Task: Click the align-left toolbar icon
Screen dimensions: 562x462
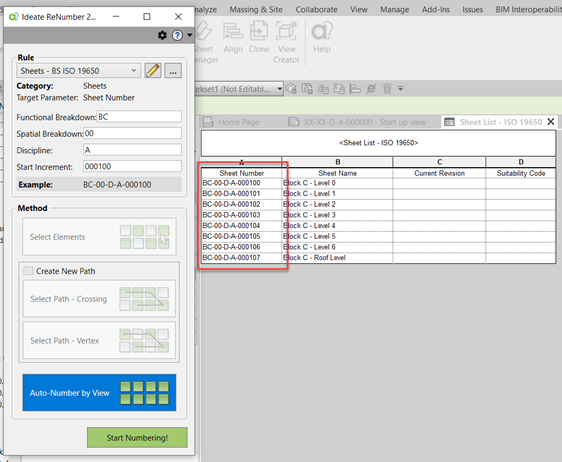Action: click(355, 89)
